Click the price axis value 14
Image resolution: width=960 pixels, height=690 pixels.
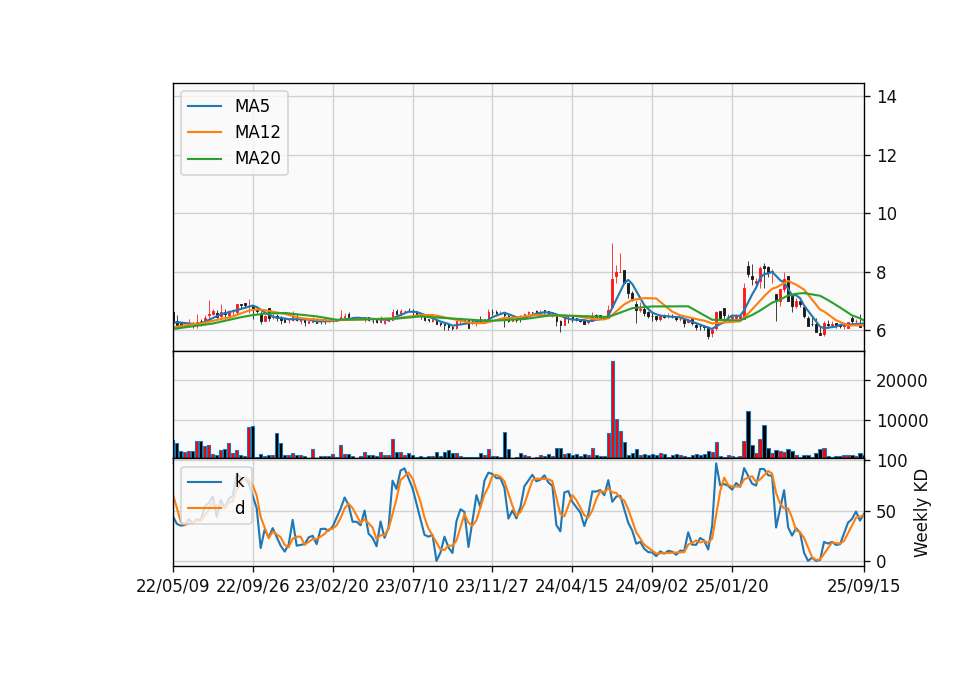(887, 97)
